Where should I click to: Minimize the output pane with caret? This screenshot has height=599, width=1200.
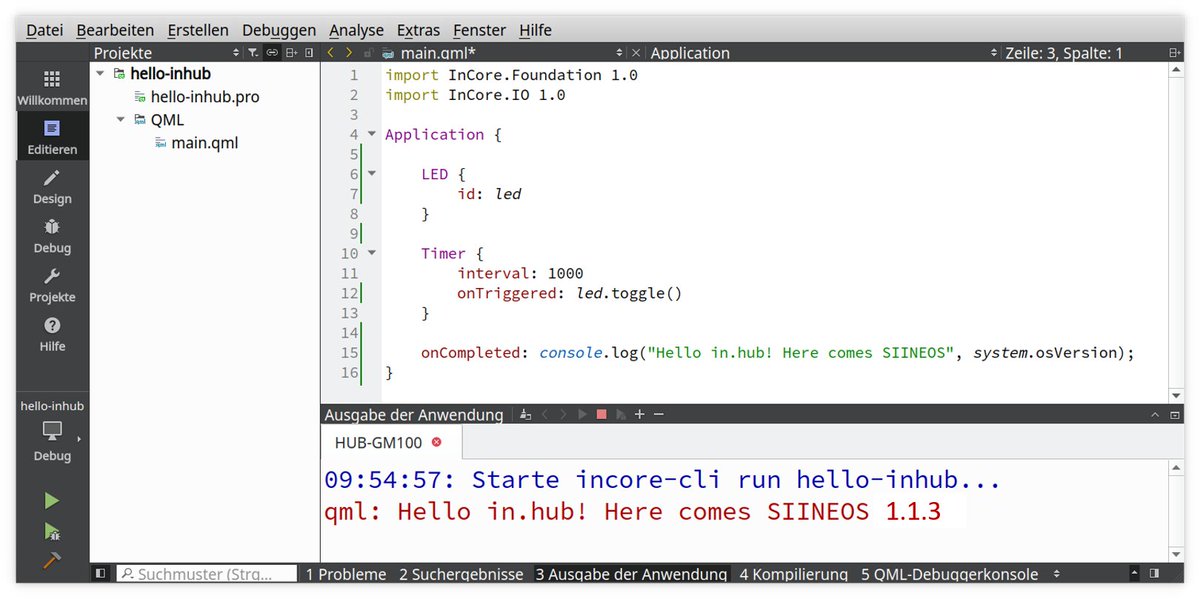1156,414
